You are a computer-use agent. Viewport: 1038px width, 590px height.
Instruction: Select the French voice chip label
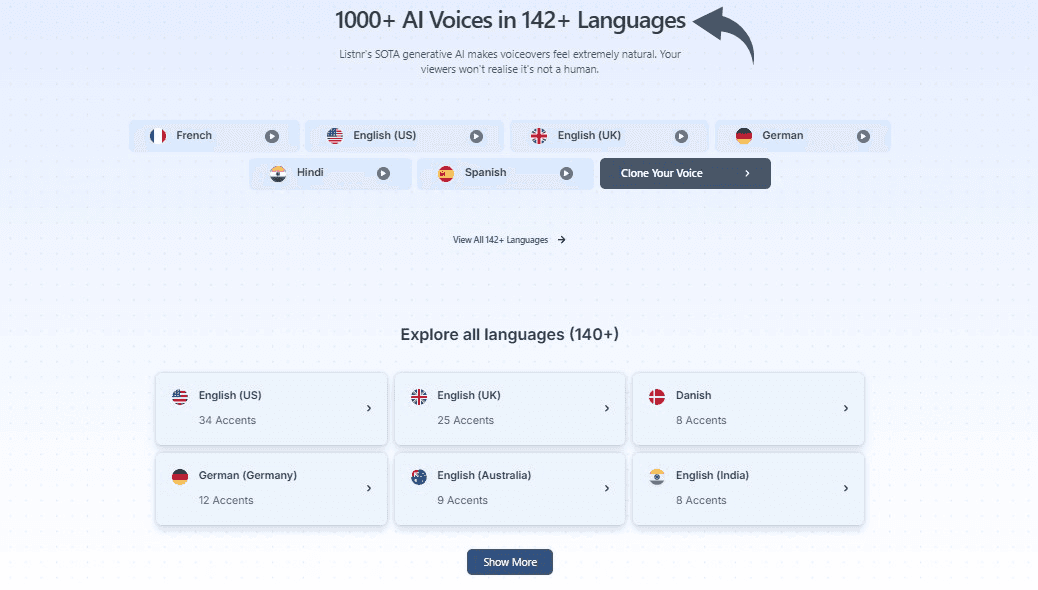click(x=194, y=135)
